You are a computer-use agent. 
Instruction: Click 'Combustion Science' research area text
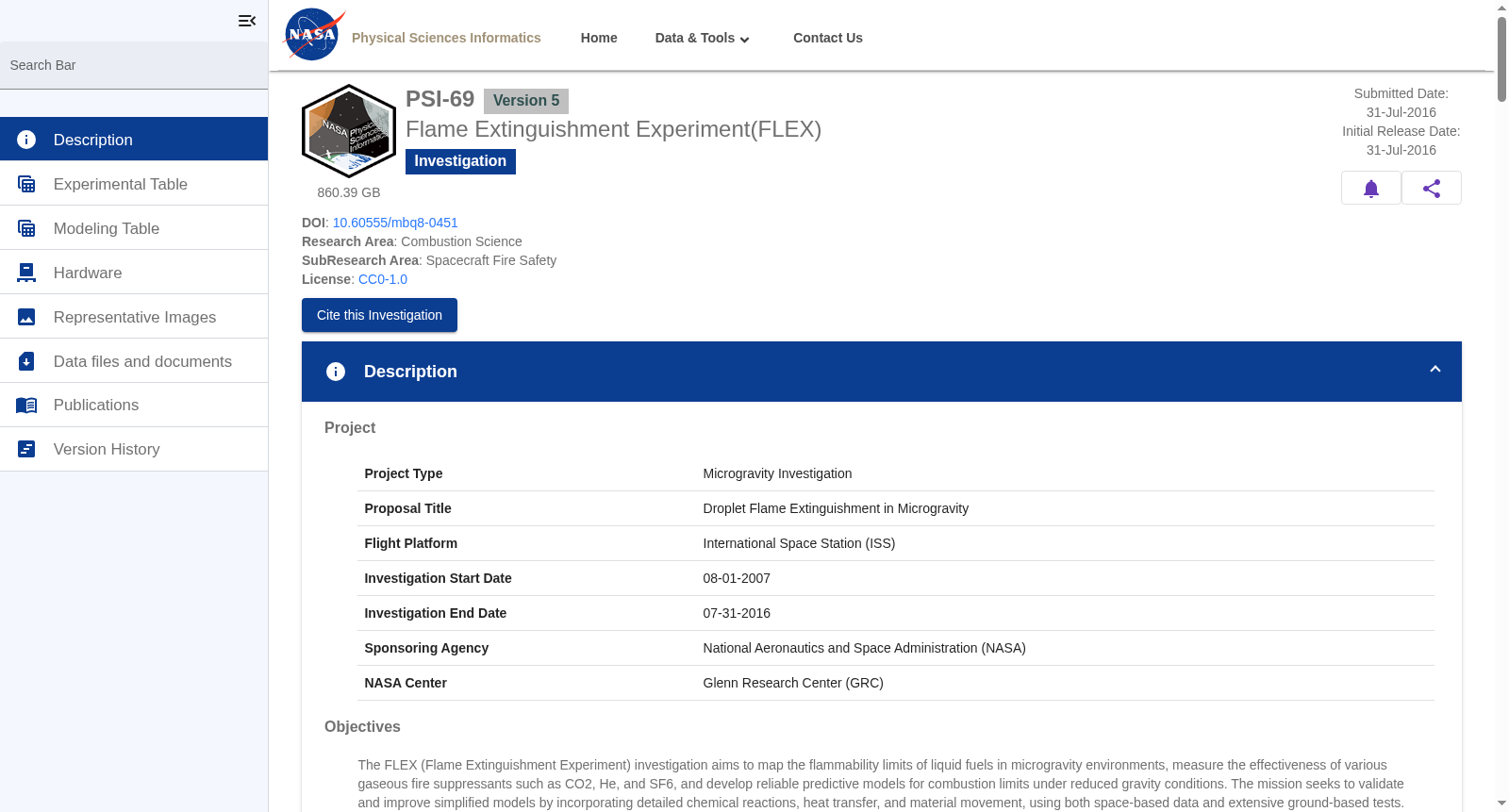click(461, 241)
